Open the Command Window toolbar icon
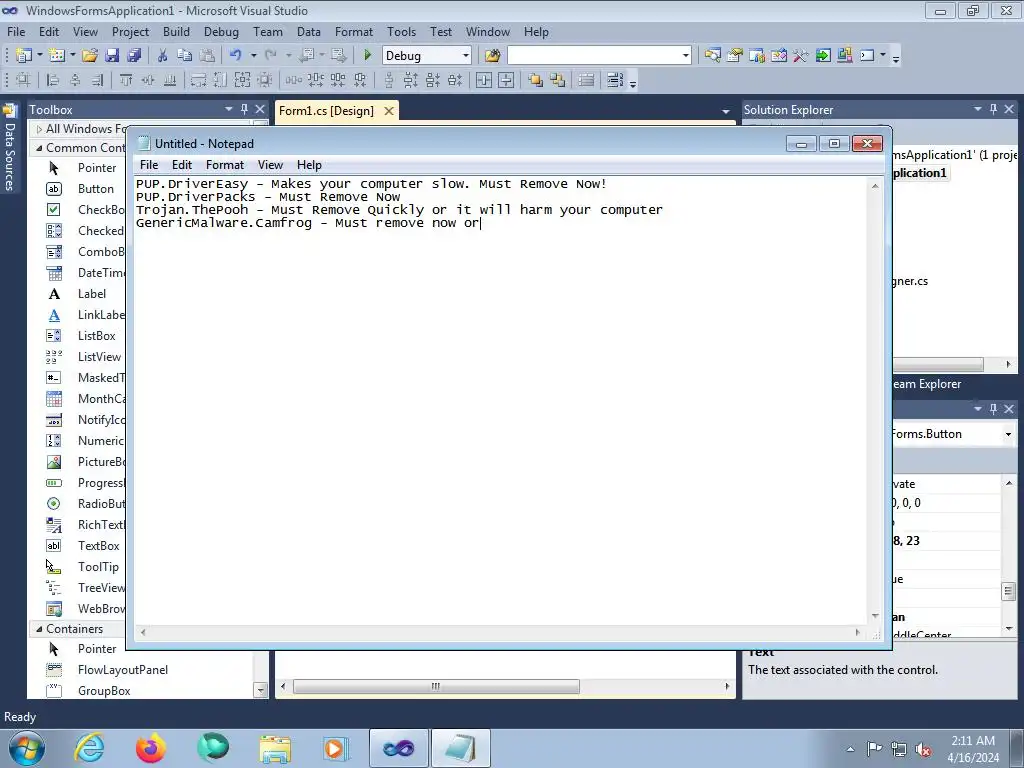 [x=867, y=56]
